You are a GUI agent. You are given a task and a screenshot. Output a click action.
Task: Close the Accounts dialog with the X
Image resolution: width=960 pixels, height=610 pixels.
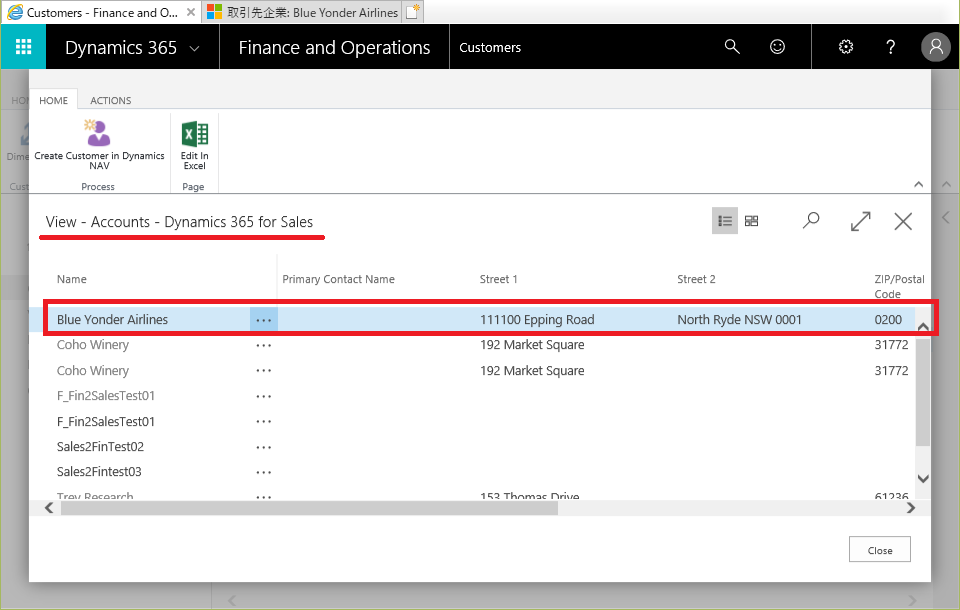[903, 220]
